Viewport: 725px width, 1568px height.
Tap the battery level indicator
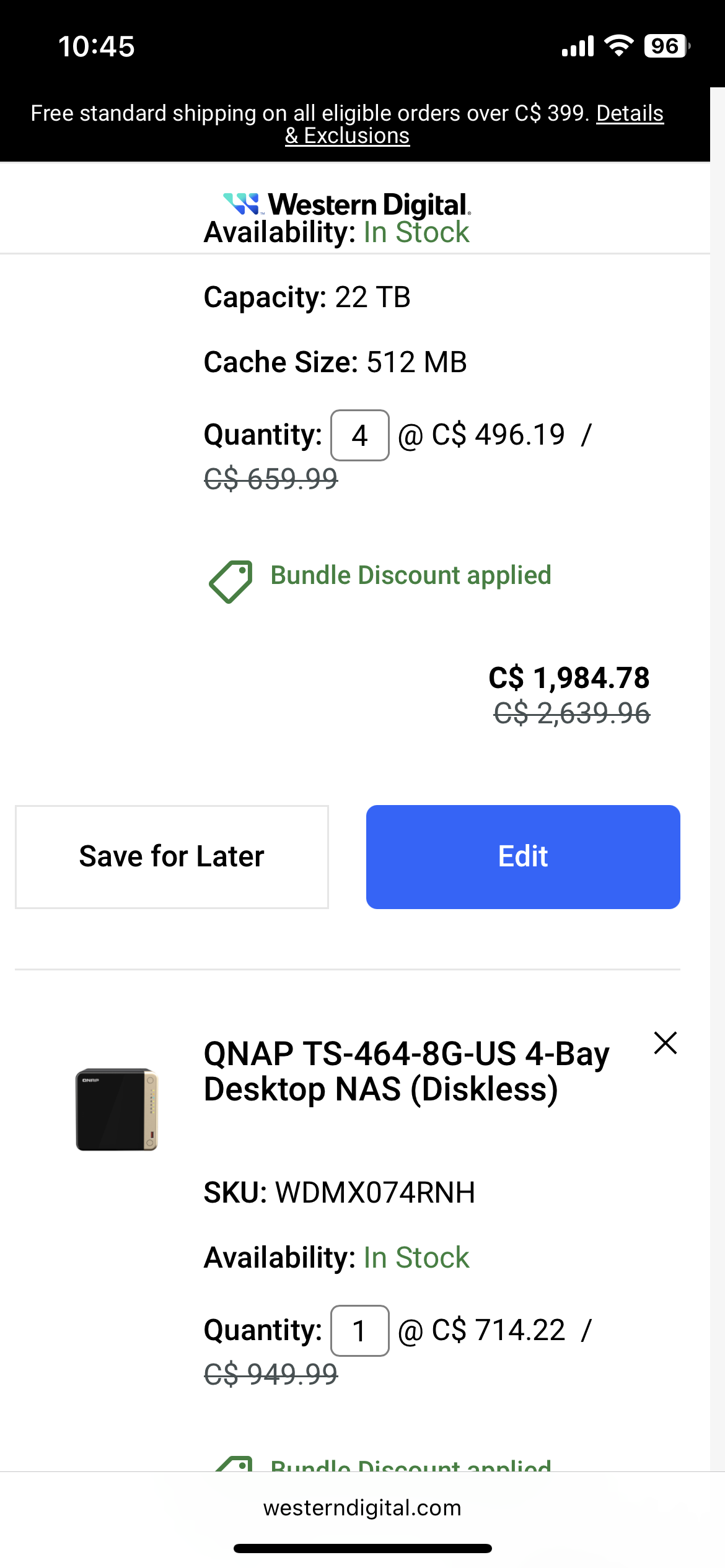tap(666, 46)
